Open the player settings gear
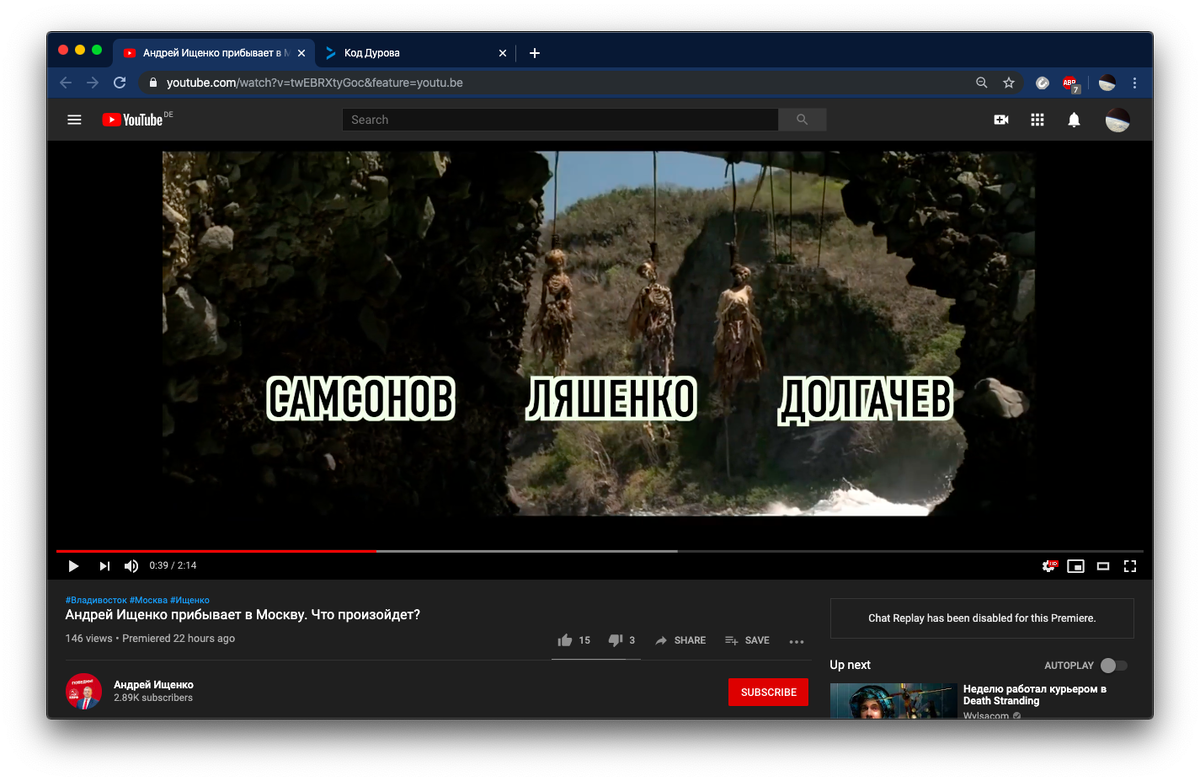The image size is (1200, 781). 1049,566
